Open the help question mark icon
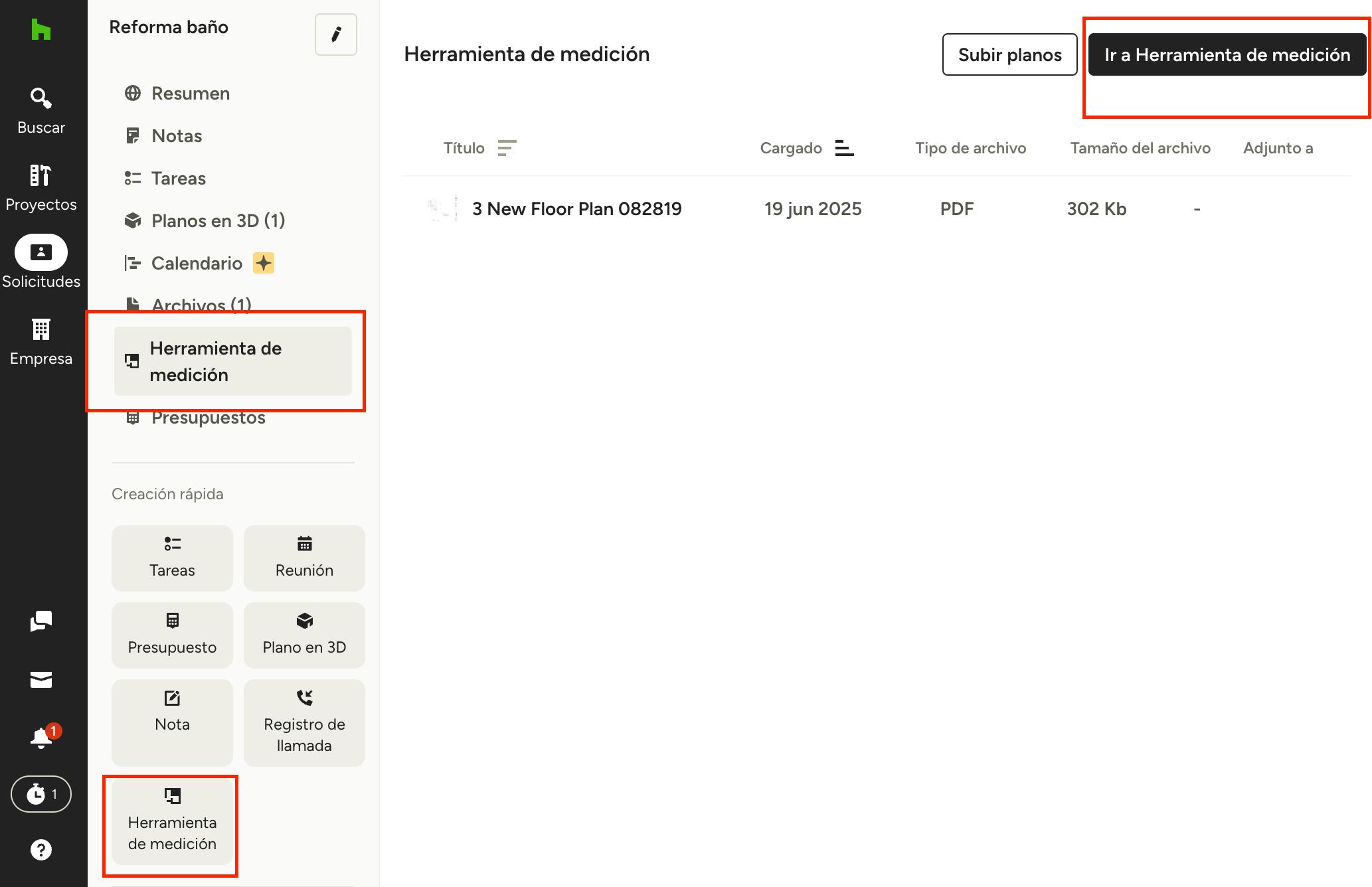The image size is (1372, 887). [41, 850]
